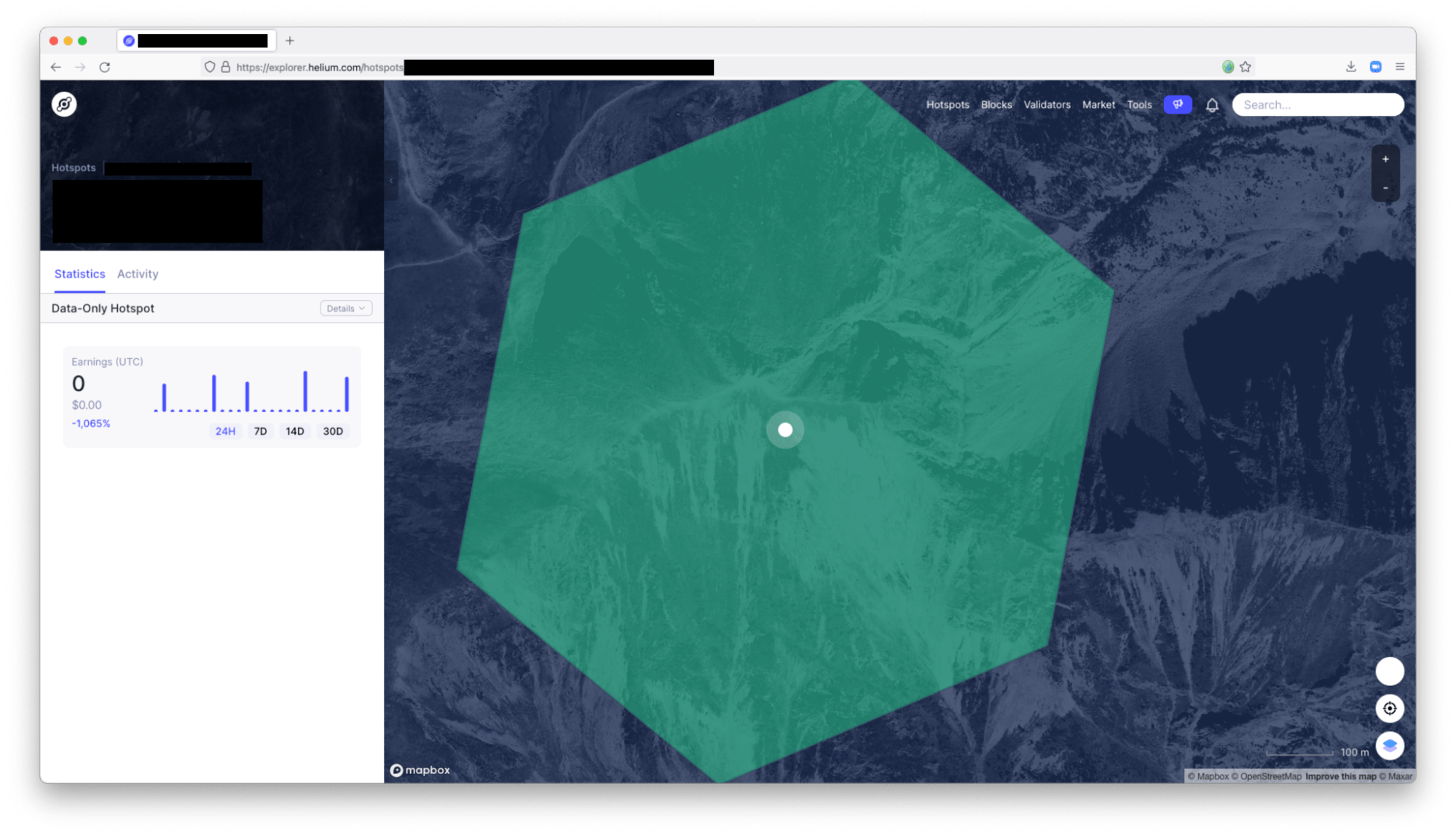Click the Improve this map link
This screenshot has height=836, width=1456.
point(1340,776)
